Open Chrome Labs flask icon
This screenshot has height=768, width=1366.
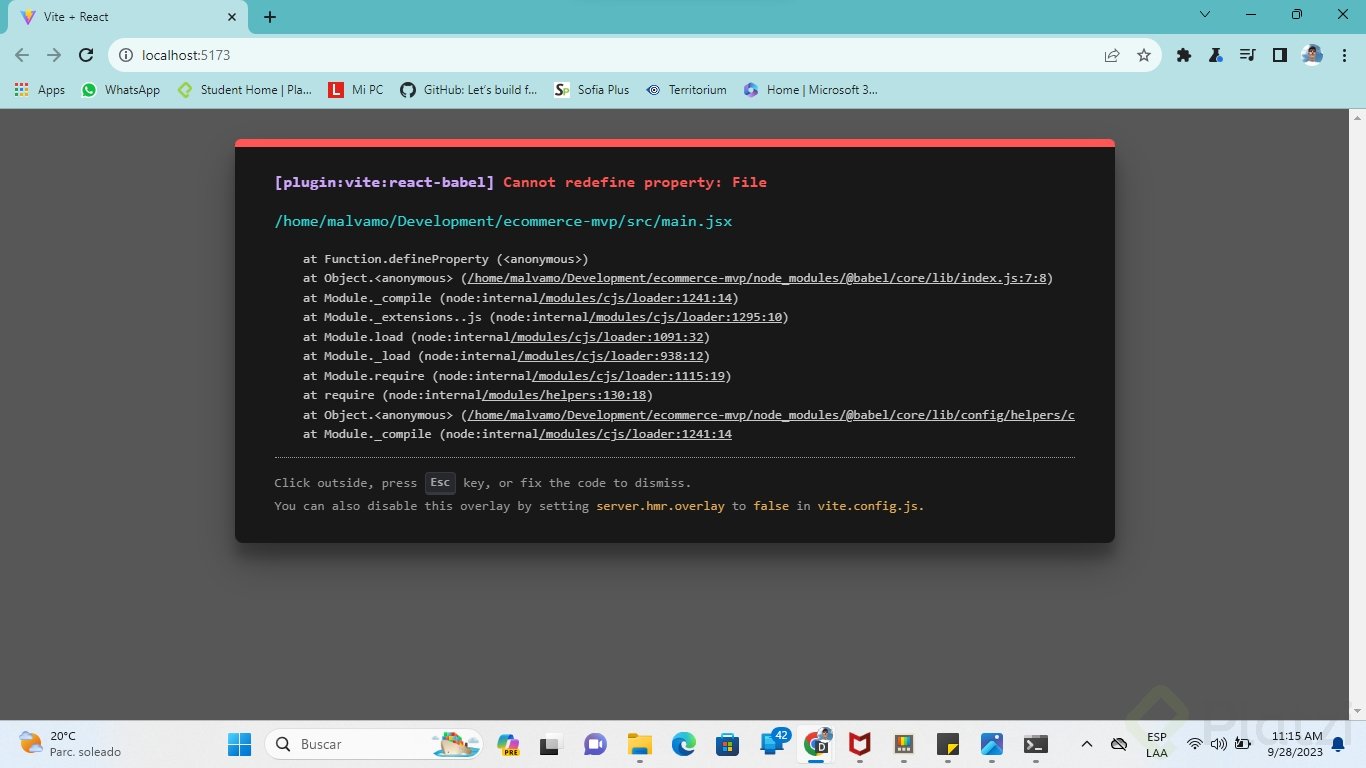point(1216,56)
